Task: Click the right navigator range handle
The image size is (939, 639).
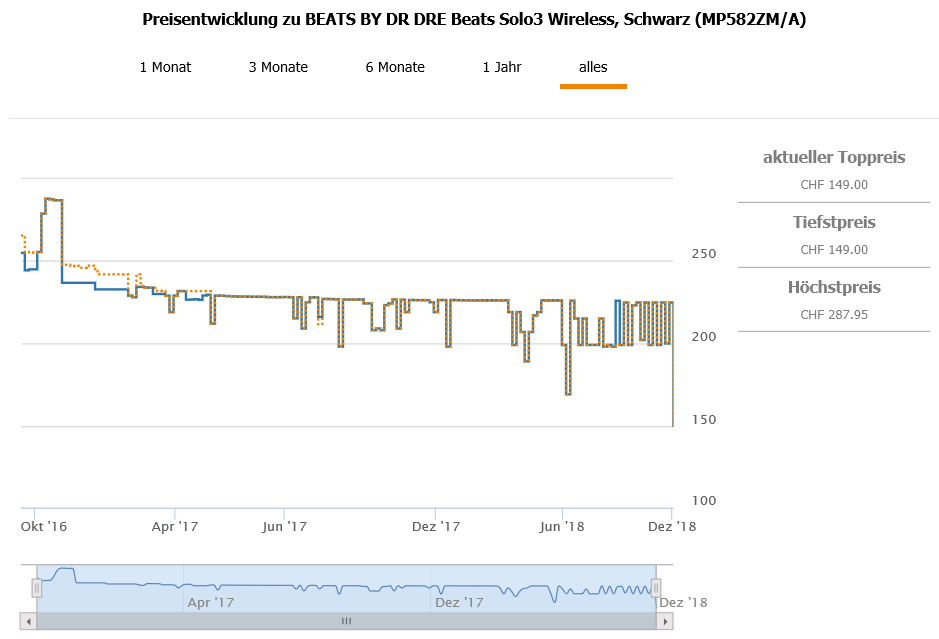Action: coord(656,588)
